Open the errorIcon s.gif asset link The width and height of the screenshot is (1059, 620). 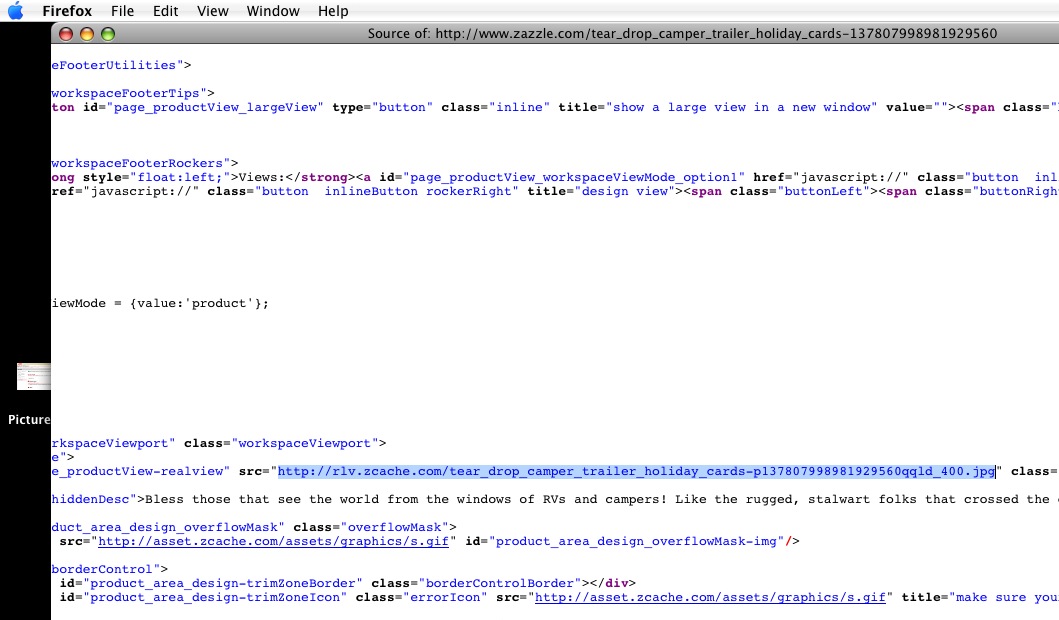point(710,598)
